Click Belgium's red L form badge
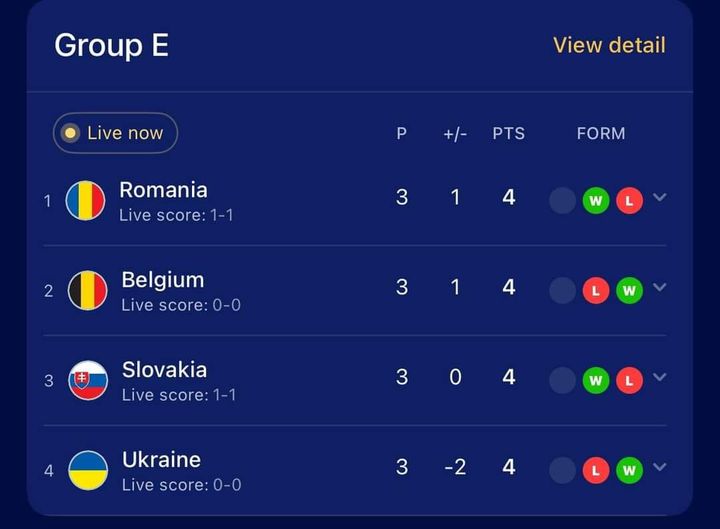Image resolution: width=720 pixels, height=529 pixels. [x=596, y=291]
